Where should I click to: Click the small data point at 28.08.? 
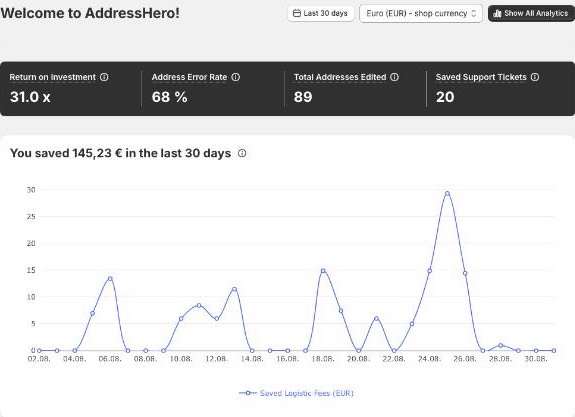click(501, 345)
